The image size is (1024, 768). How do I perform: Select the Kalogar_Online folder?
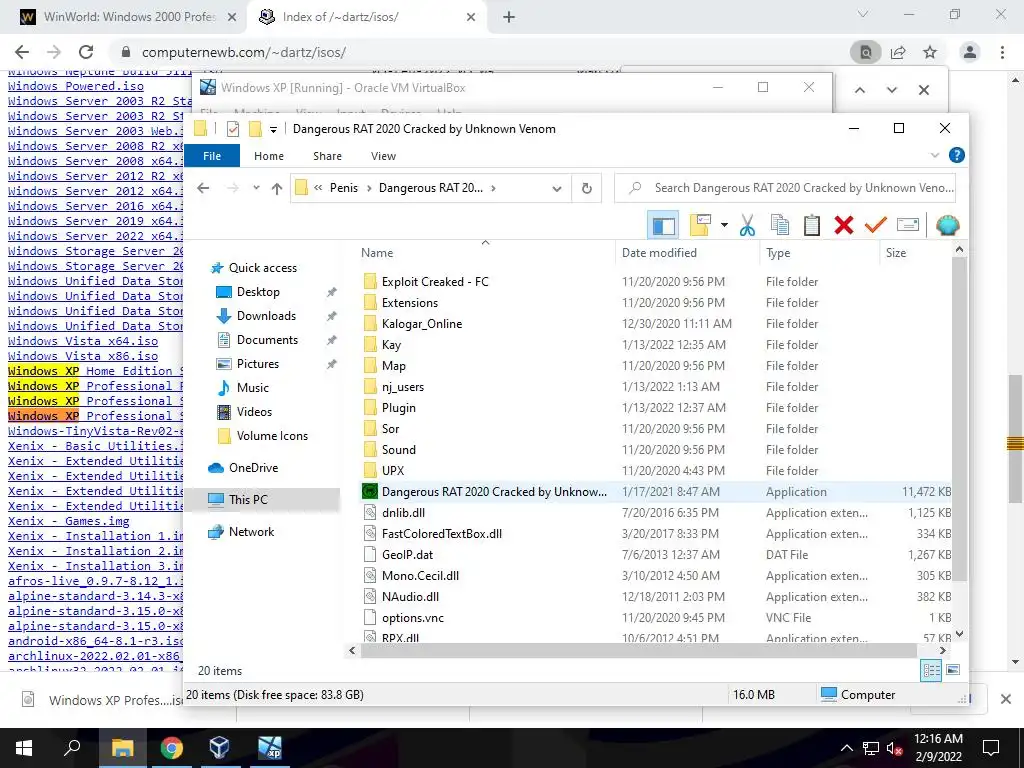[421, 324]
